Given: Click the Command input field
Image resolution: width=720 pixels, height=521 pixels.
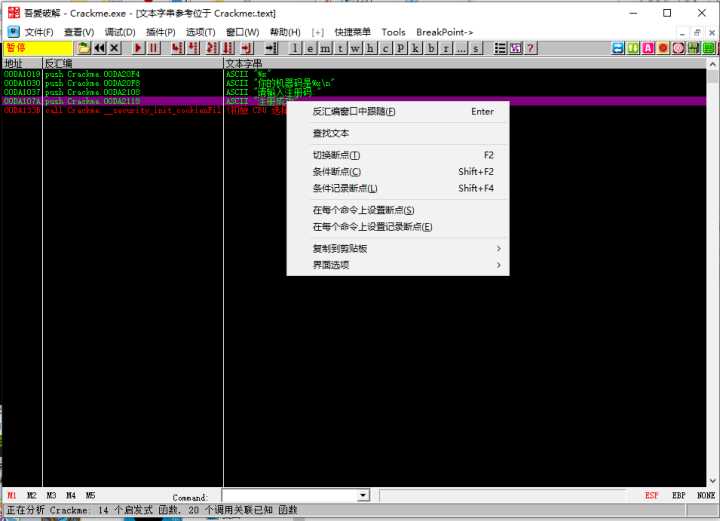Looking at the screenshot, I should (290, 495).
